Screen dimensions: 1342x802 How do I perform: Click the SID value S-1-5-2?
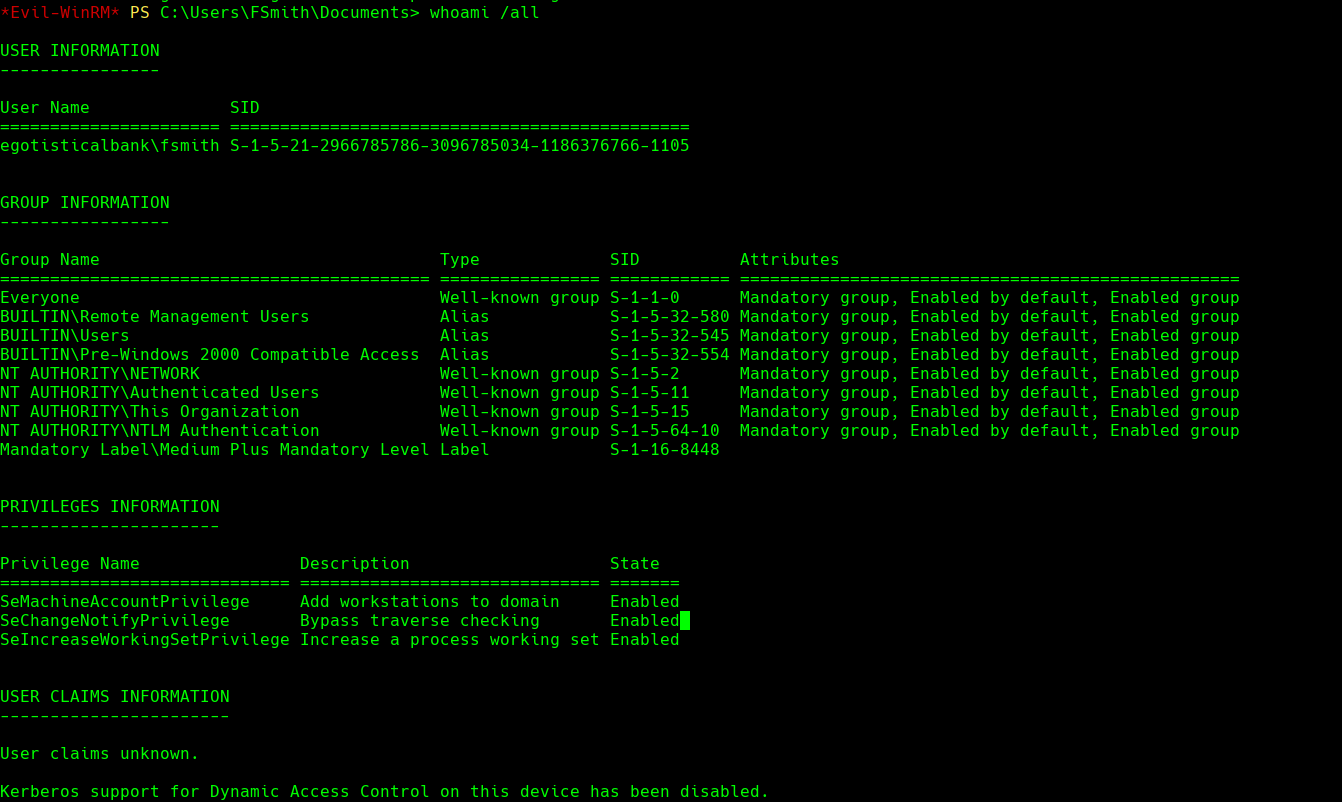[x=645, y=373]
